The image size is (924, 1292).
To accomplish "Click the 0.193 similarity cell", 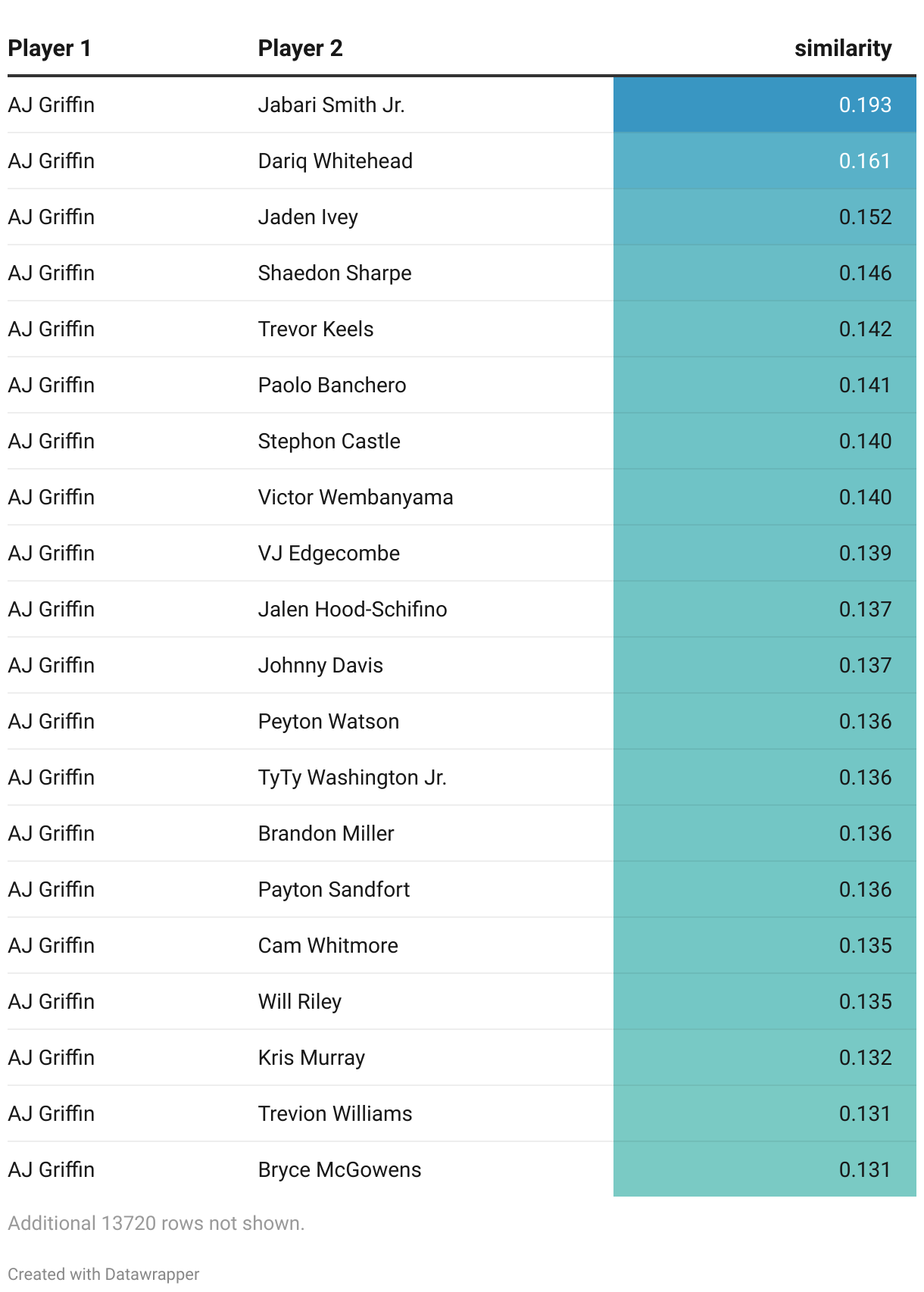I will pyautogui.click(x=864, y=105).
